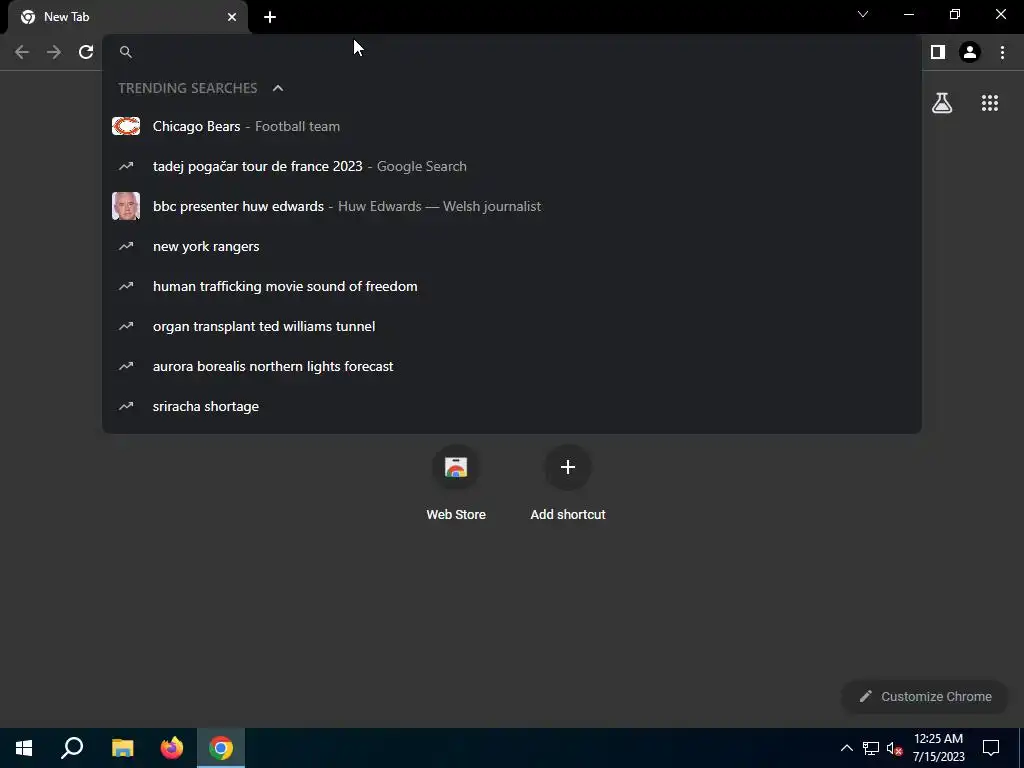Click the trending icon beside aurora borealis
This screenshot has width=1024, height=768.
pos(126,366)
